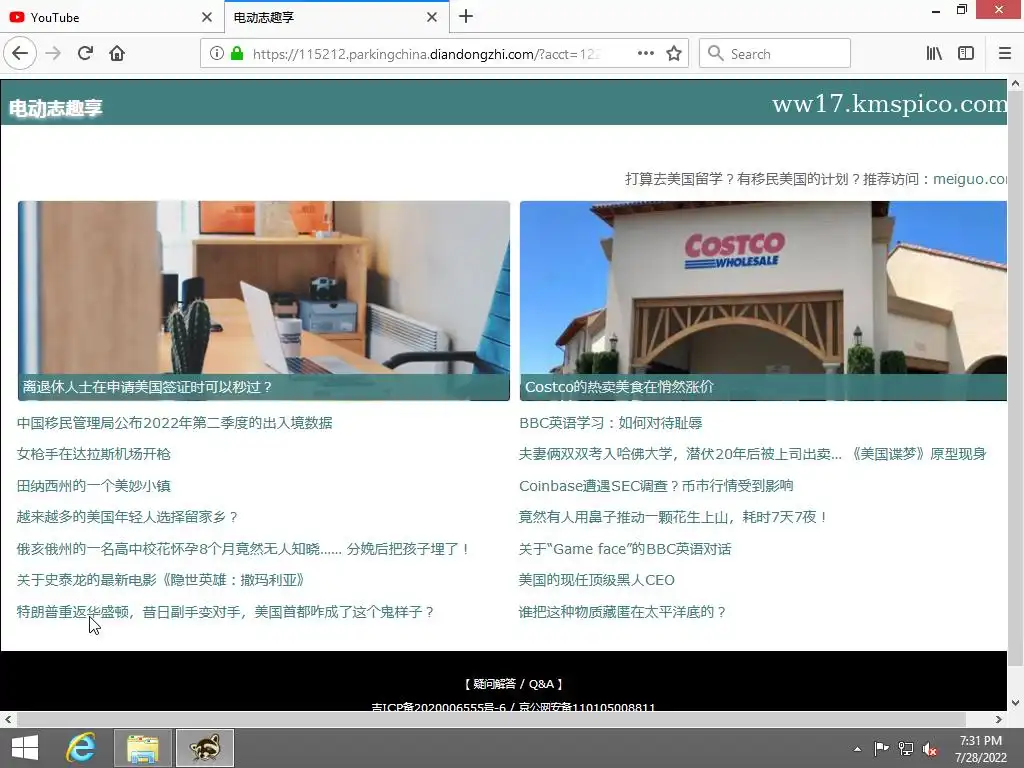Open File Explorer from the taskbar
This screenshot has height=768, width=1024.
(x=143, y=748)
